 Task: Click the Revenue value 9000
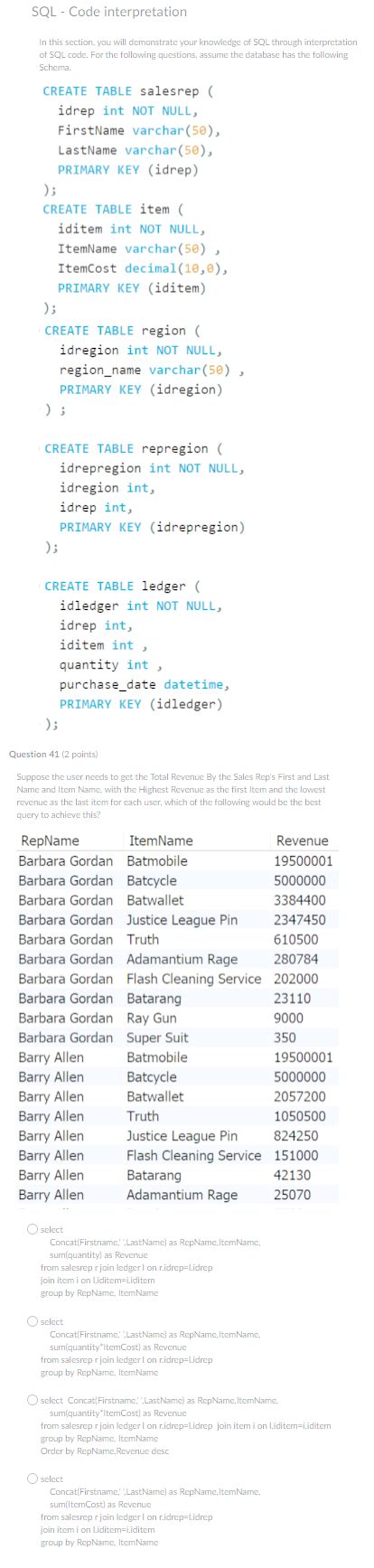click(289, 1018)
